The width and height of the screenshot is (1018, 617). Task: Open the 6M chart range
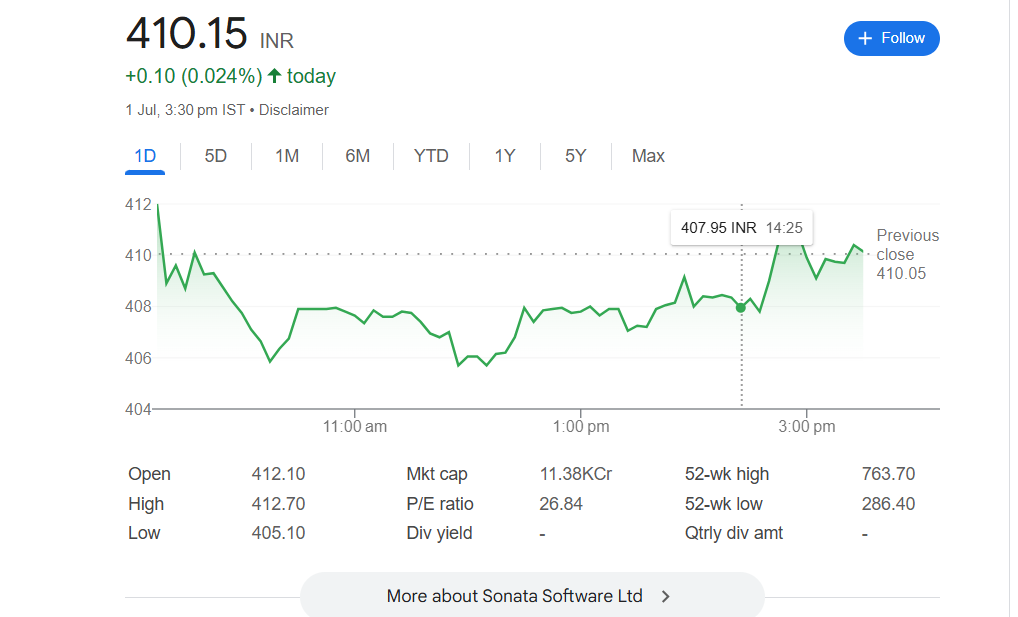click(x=357, y=156)
